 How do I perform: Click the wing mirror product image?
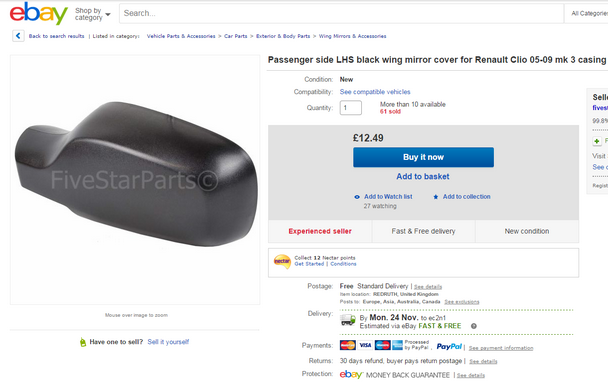click(x=135, y=179)
